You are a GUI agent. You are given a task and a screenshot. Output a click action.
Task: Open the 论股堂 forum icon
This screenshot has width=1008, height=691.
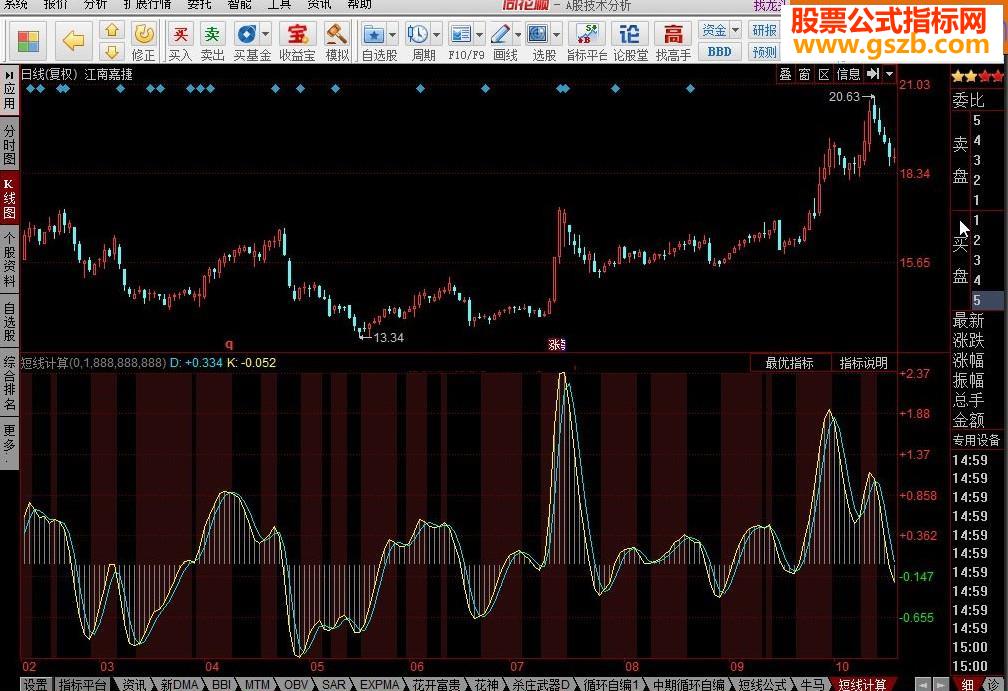[630, 41]
